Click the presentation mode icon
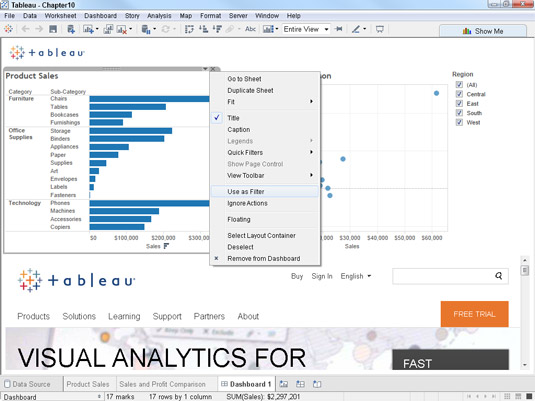Screen dimensions: 535x401 pos(380,29)
